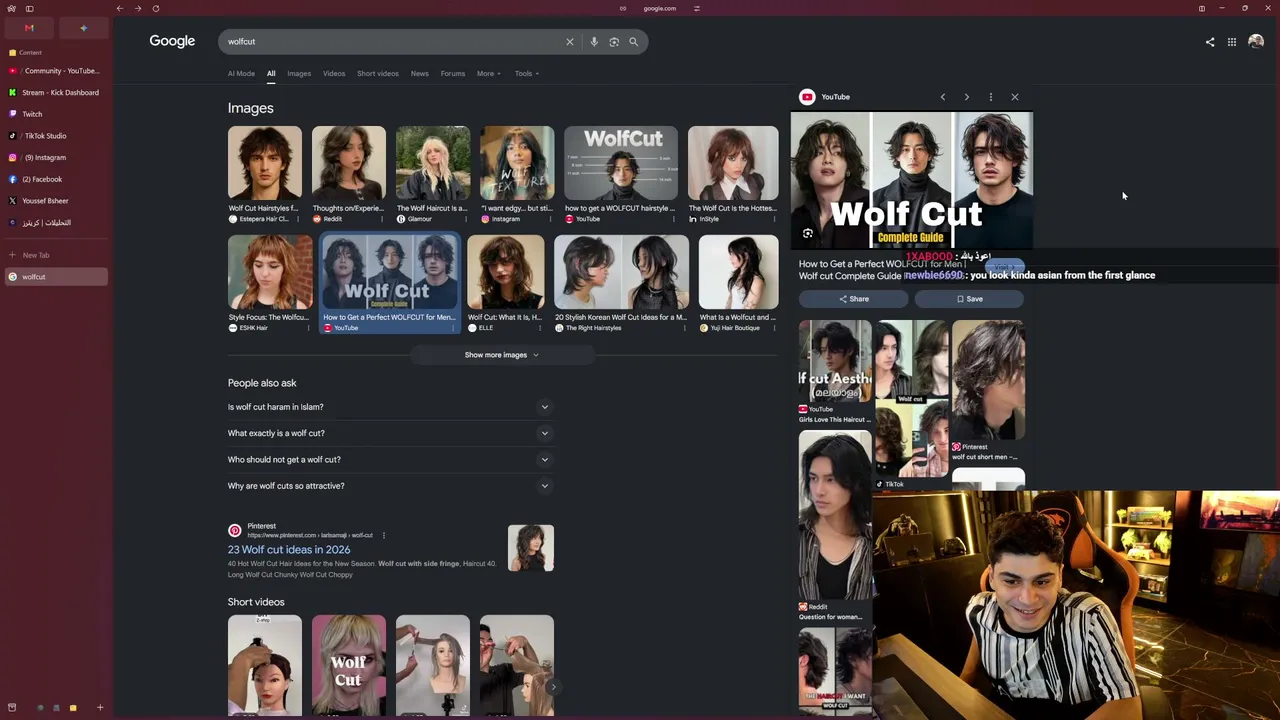Open the pinned Gmail tab
The image size is (1280, 720).
point(29,28)
